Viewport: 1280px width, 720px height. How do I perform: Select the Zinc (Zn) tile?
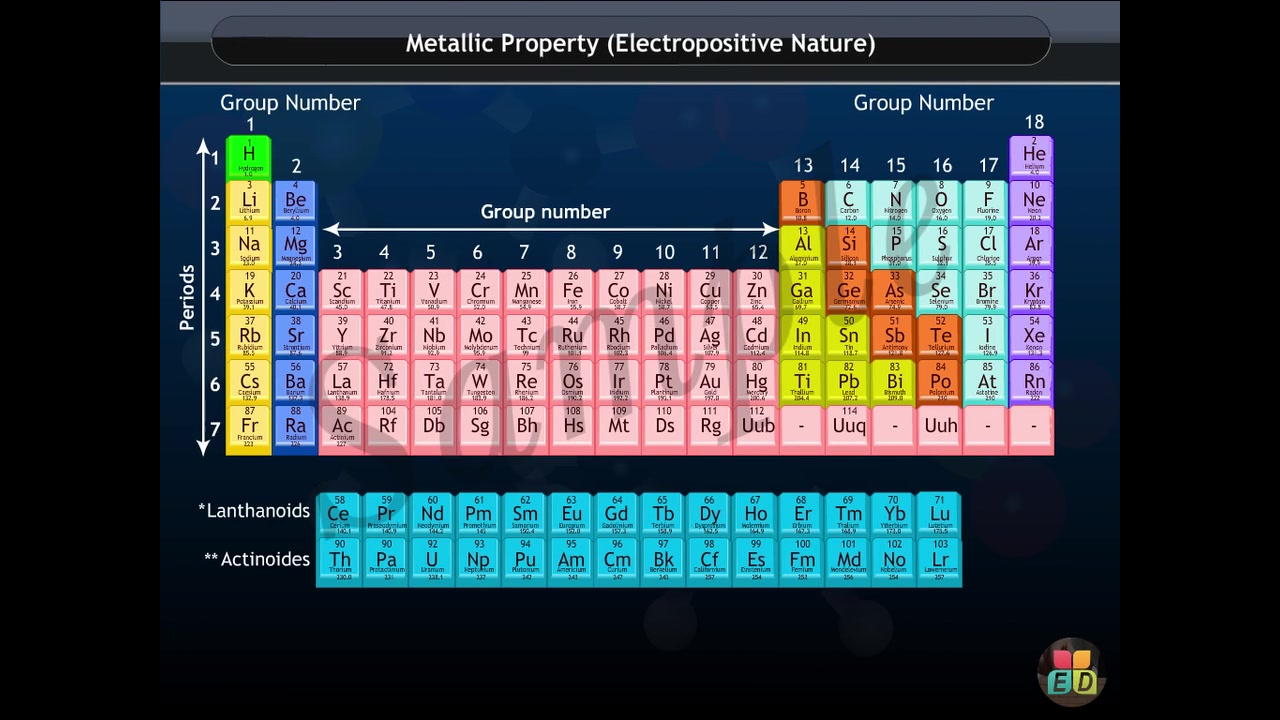tap(757, 292)
